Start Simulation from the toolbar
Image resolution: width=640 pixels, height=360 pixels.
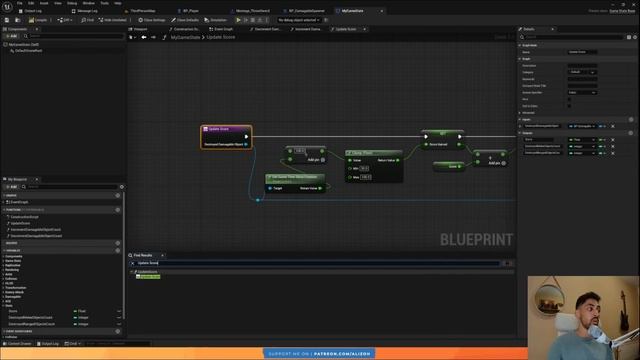coord(216,20)
